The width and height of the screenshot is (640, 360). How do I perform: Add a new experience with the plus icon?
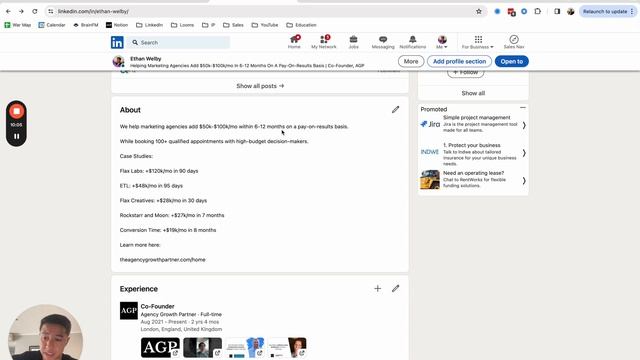[378, 289]
